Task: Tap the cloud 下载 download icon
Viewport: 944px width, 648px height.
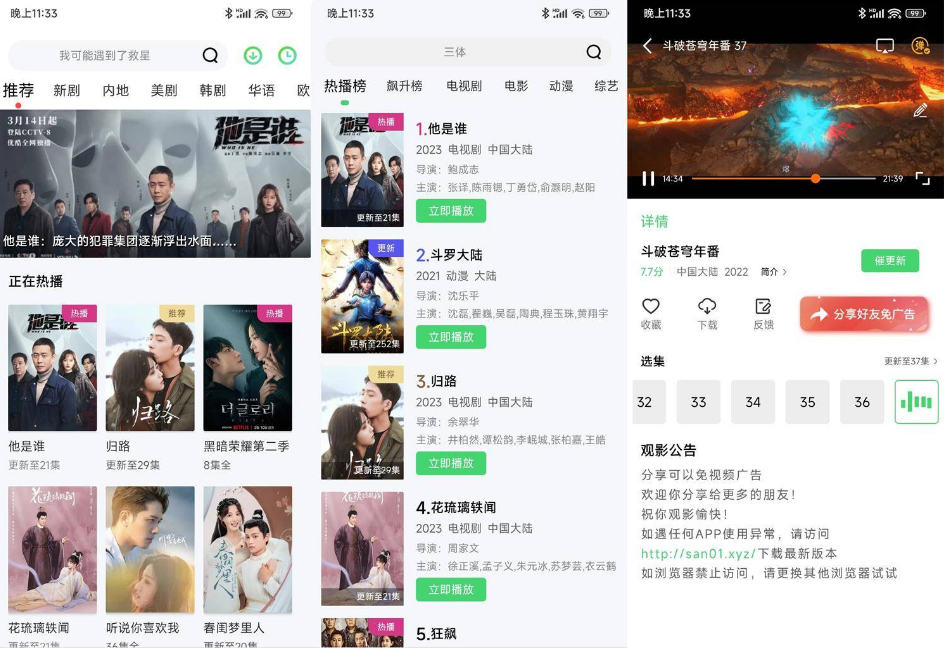Action: point(707,307)
